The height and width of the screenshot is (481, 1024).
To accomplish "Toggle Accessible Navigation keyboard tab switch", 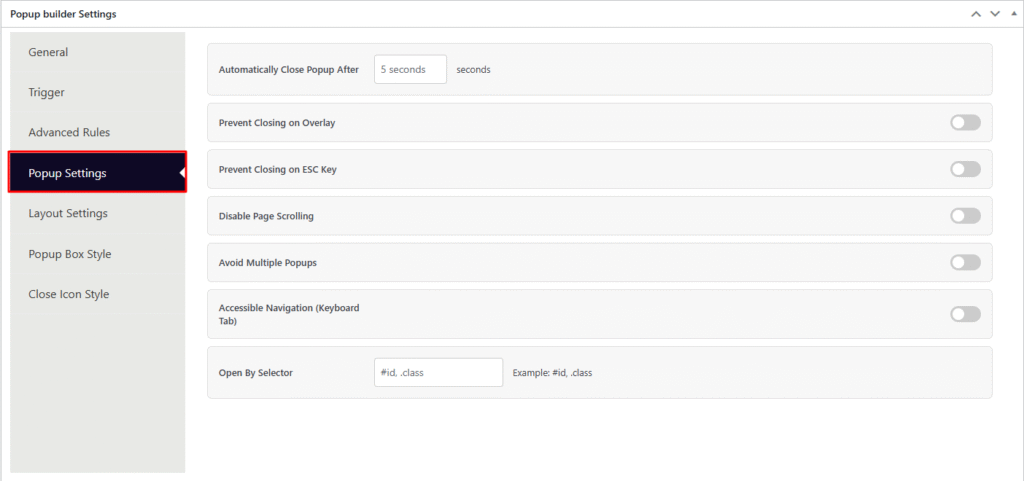I will [x=965, y=314].
